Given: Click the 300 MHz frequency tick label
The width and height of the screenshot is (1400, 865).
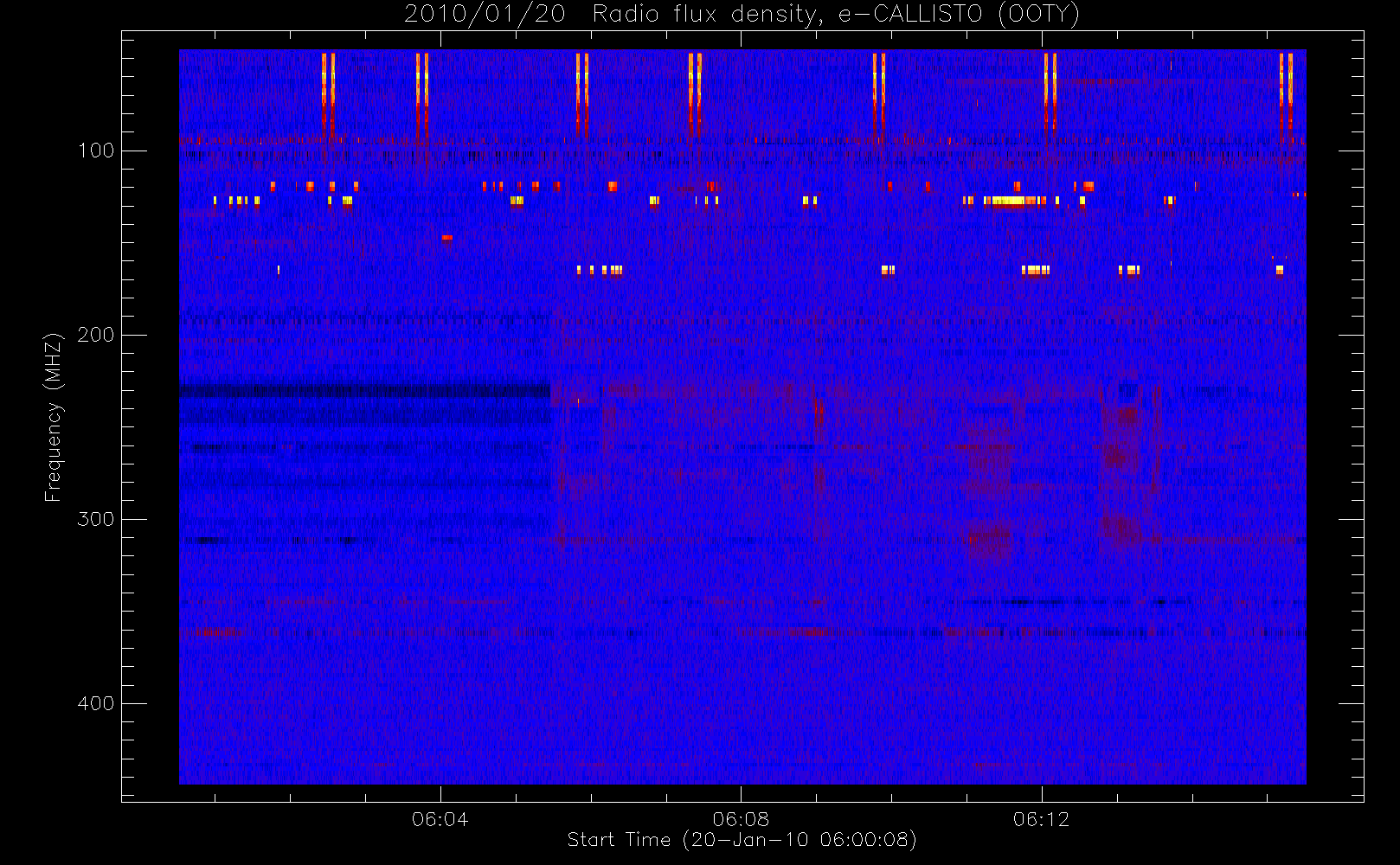Looking at the screenshot, I should pos(96,519).
